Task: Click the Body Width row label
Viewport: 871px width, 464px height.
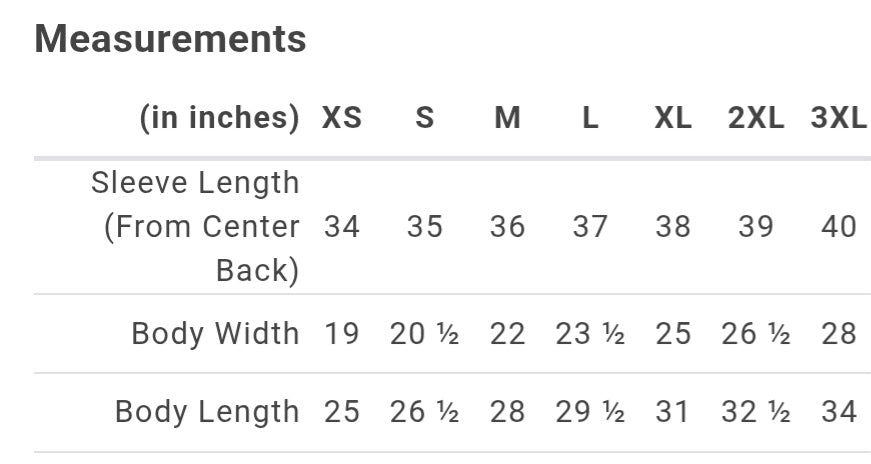Action: coord(215,333)
